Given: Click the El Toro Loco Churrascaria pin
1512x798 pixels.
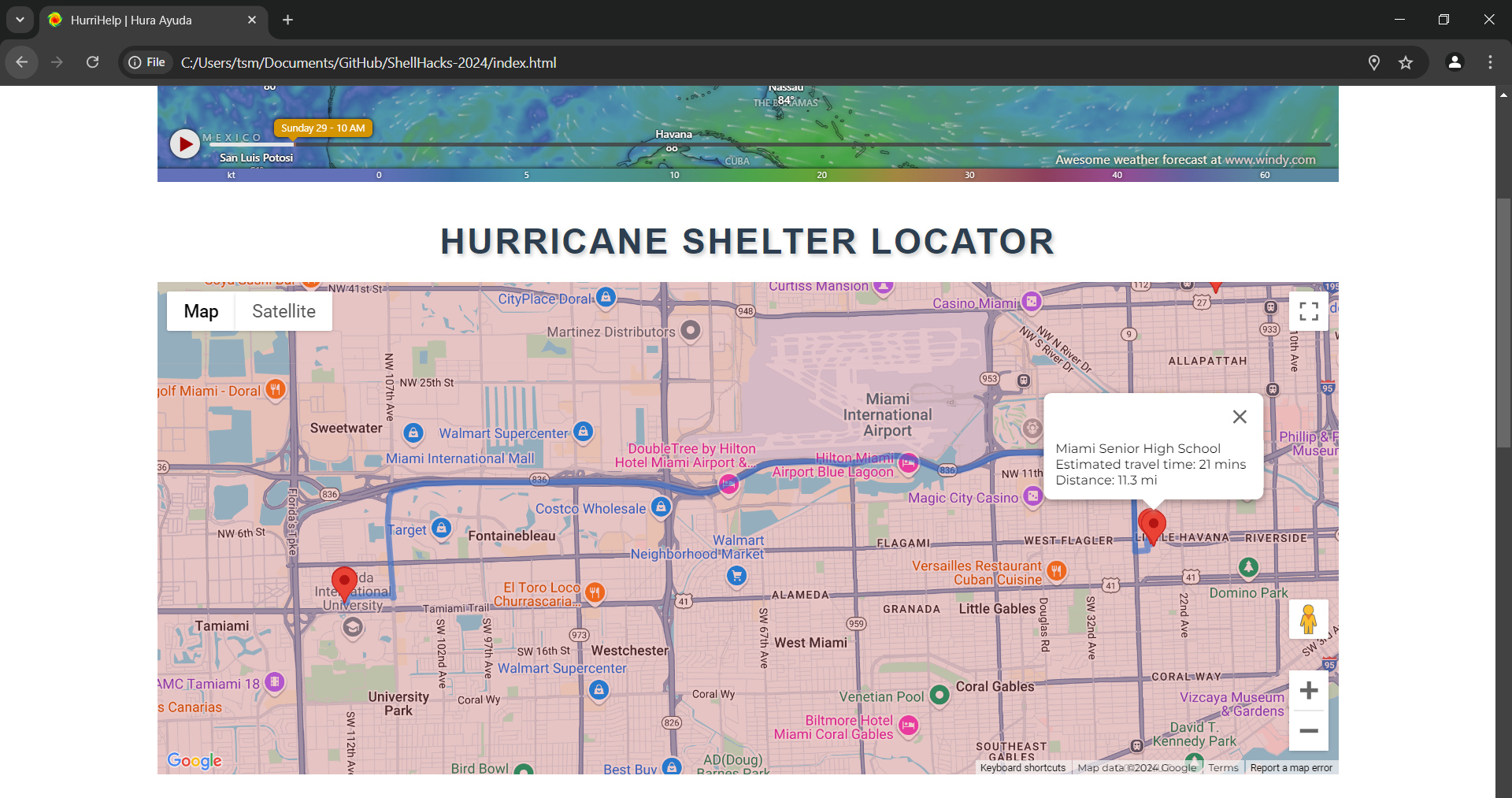Looking at the screenshot, I should pyautogui.click(x=595, y=592).
